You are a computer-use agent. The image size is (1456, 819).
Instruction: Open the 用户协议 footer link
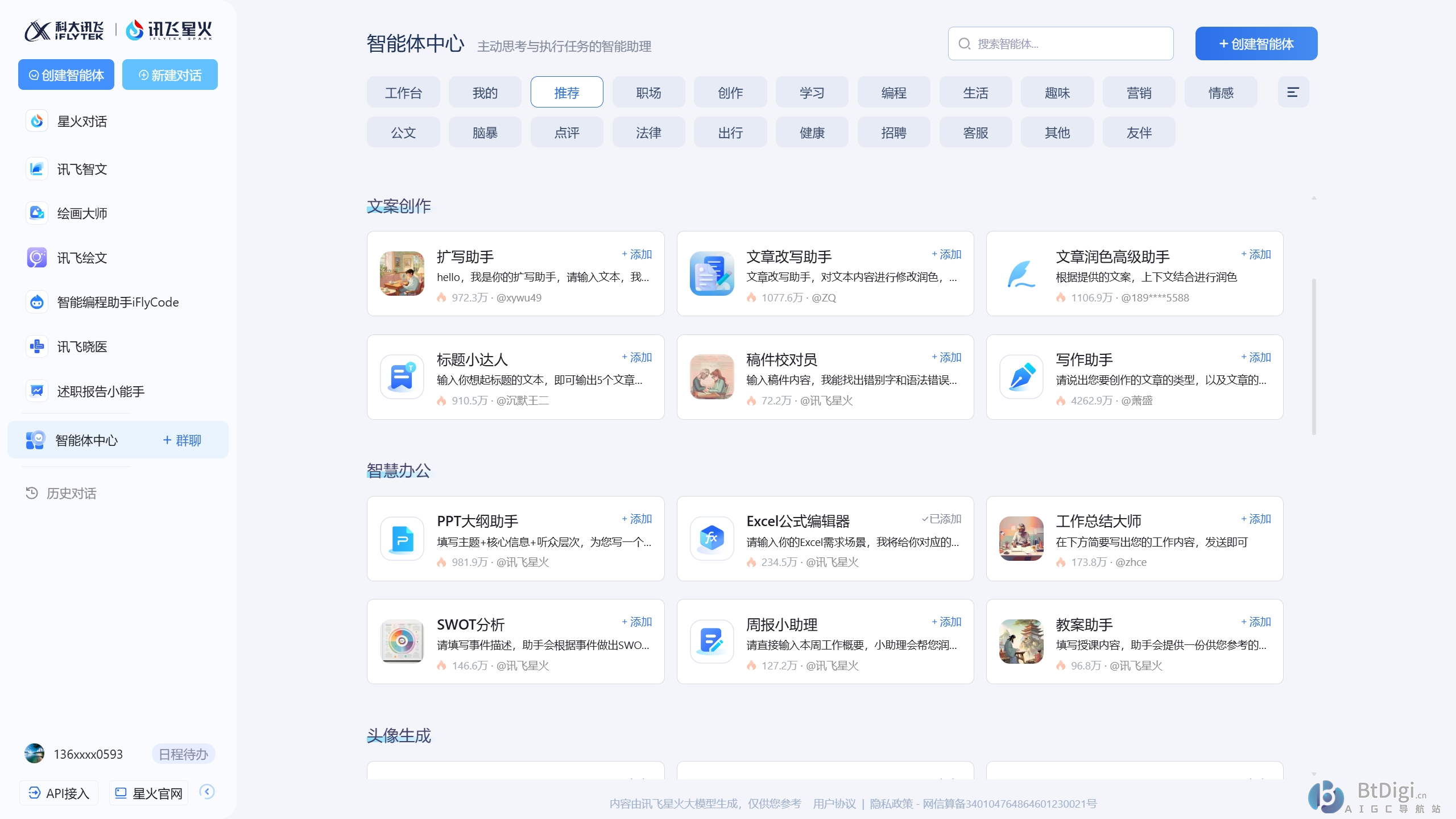pos(834,804)
